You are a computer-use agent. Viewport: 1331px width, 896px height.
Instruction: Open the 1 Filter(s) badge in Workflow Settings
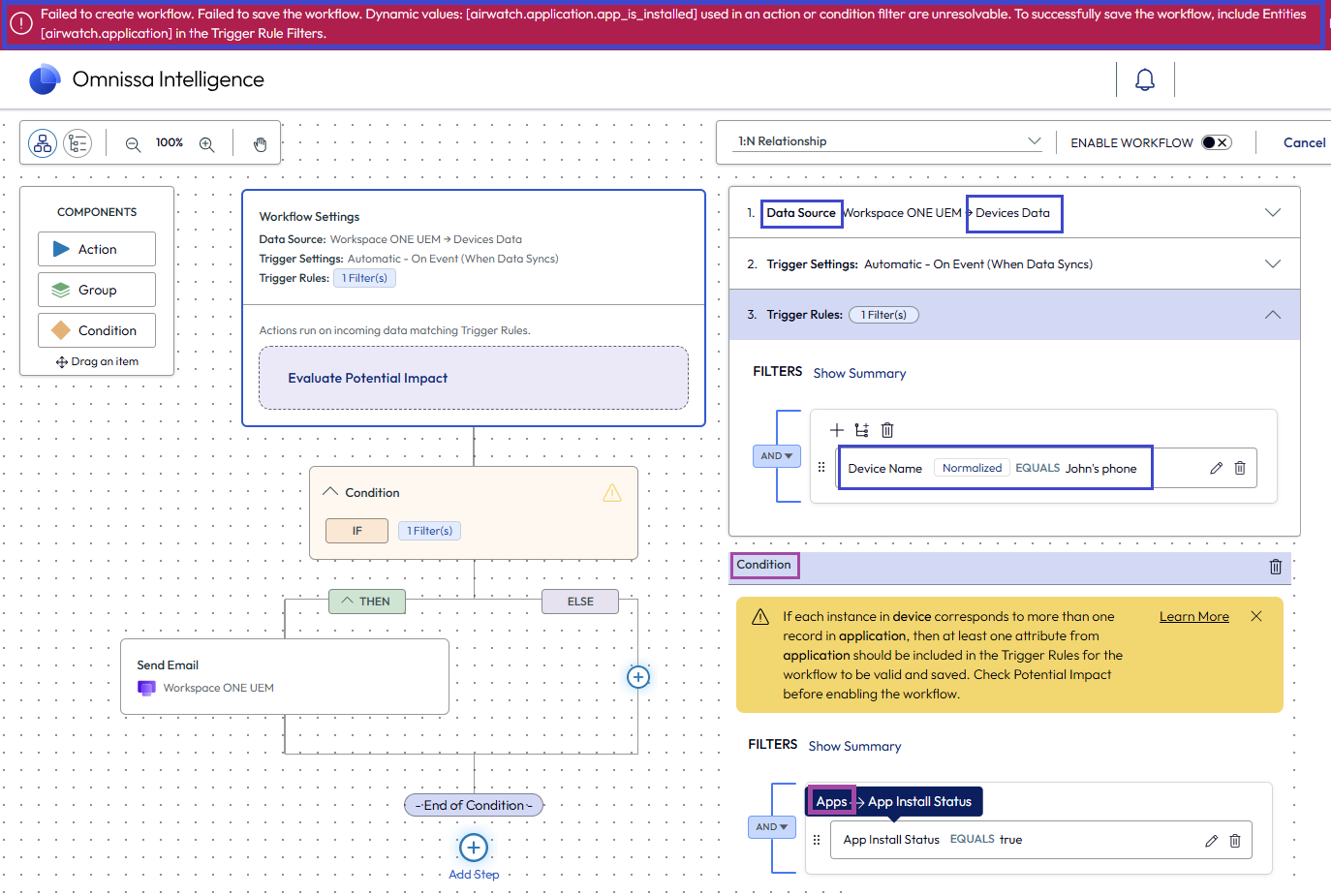364,278
